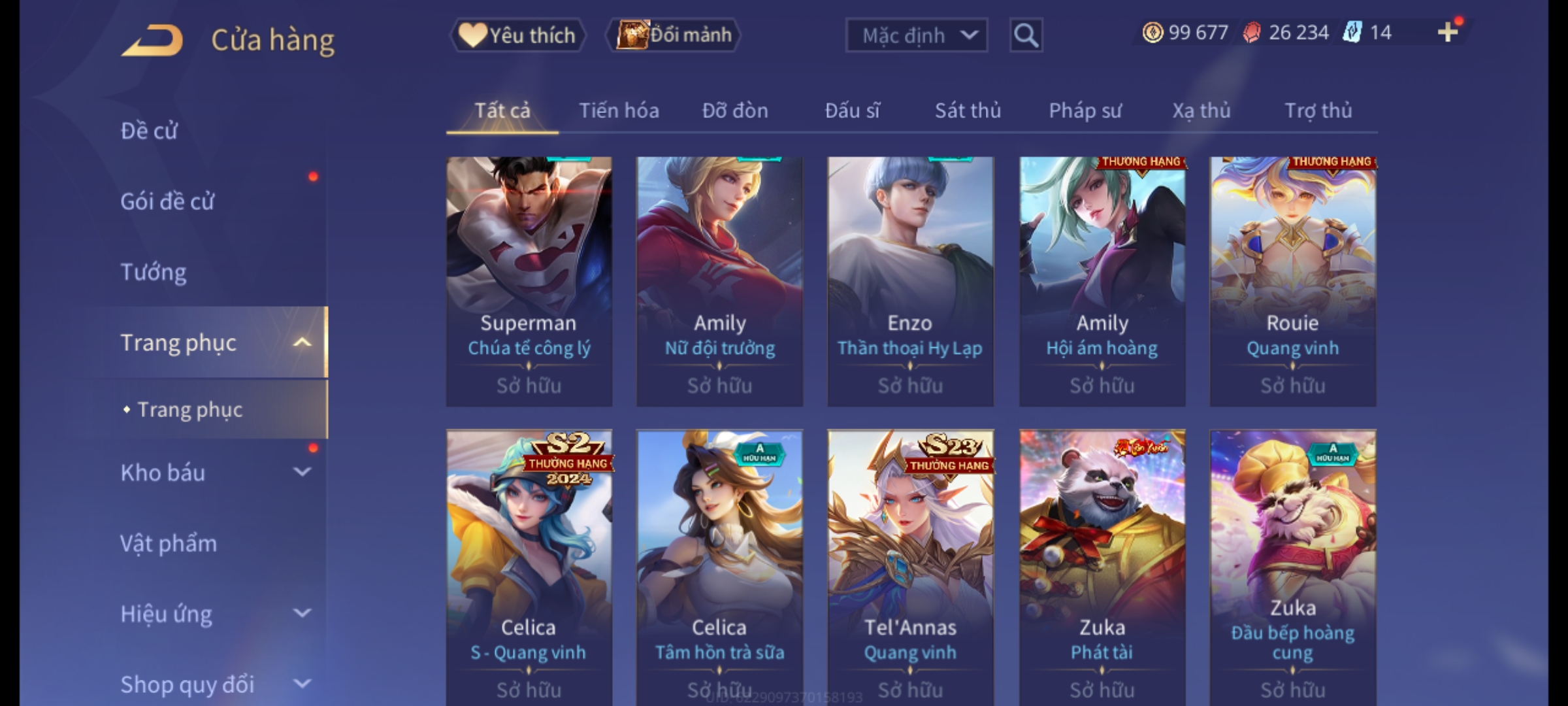Tap the back arrow icon beside Cửa hàng
Screen dimensions: 1568x706
click(152, 40)
